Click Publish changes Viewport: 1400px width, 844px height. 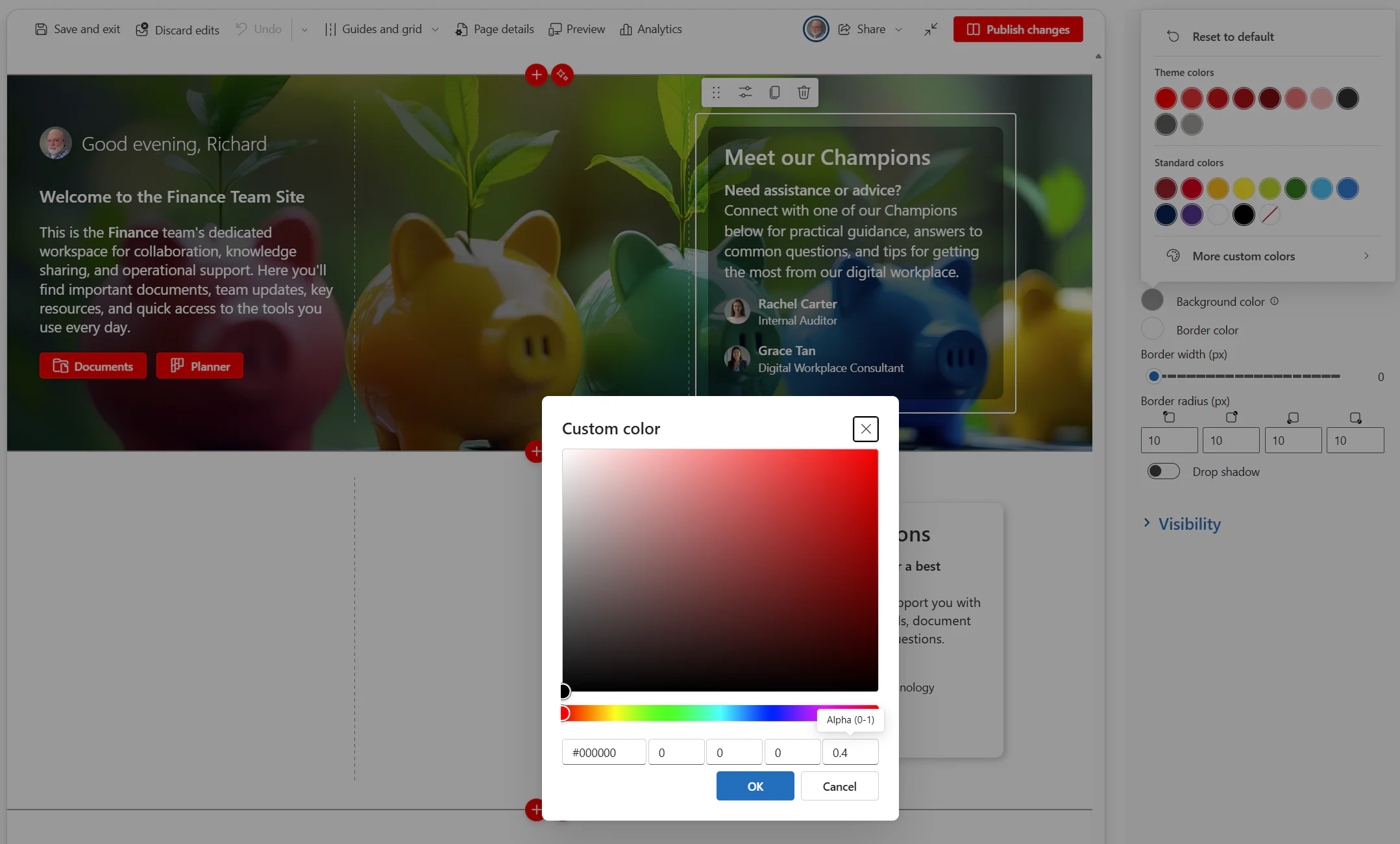[1018, 29]
